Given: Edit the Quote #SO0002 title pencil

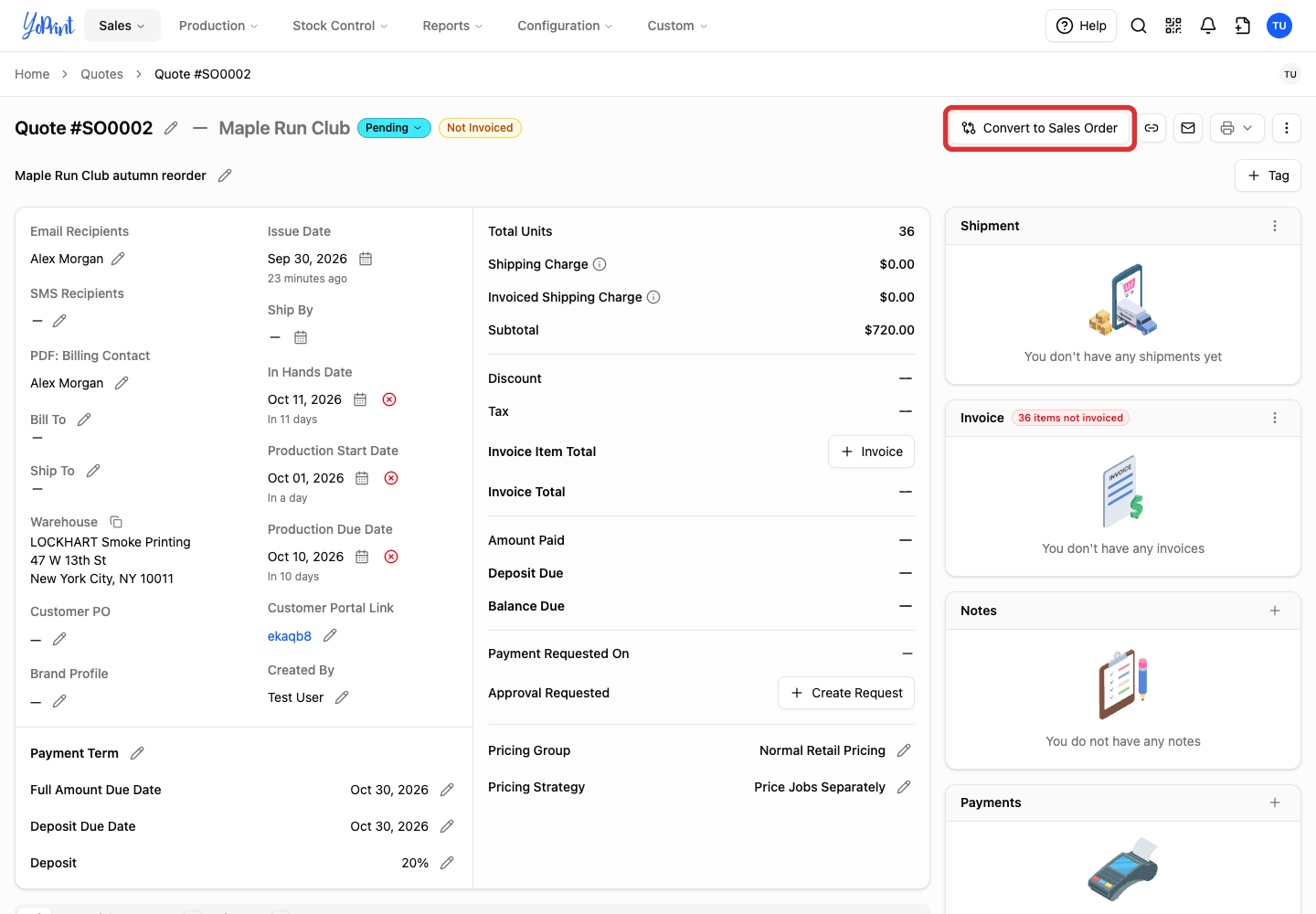Looking at the screenshot, I should coord(171,128).
